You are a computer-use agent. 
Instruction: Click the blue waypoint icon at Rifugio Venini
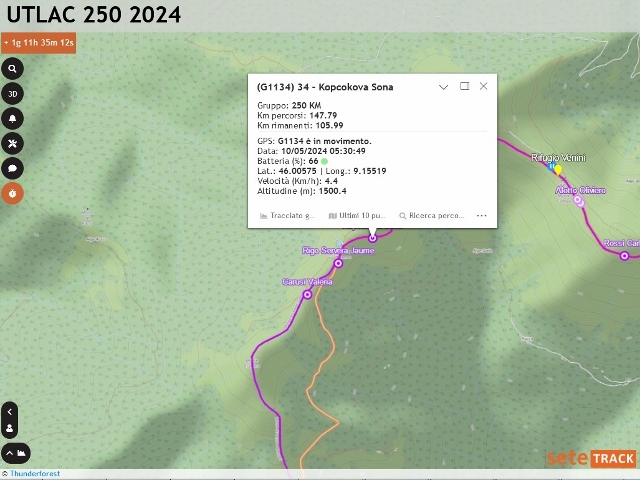coord(551,167)
